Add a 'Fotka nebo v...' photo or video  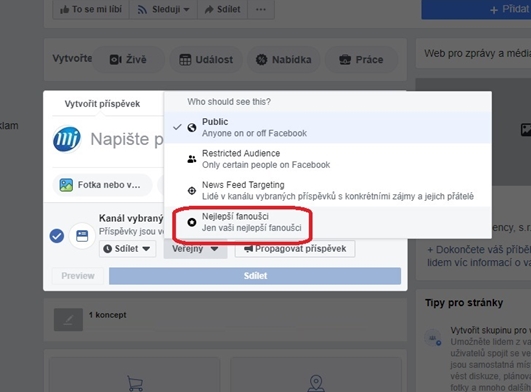pos(102,185)
